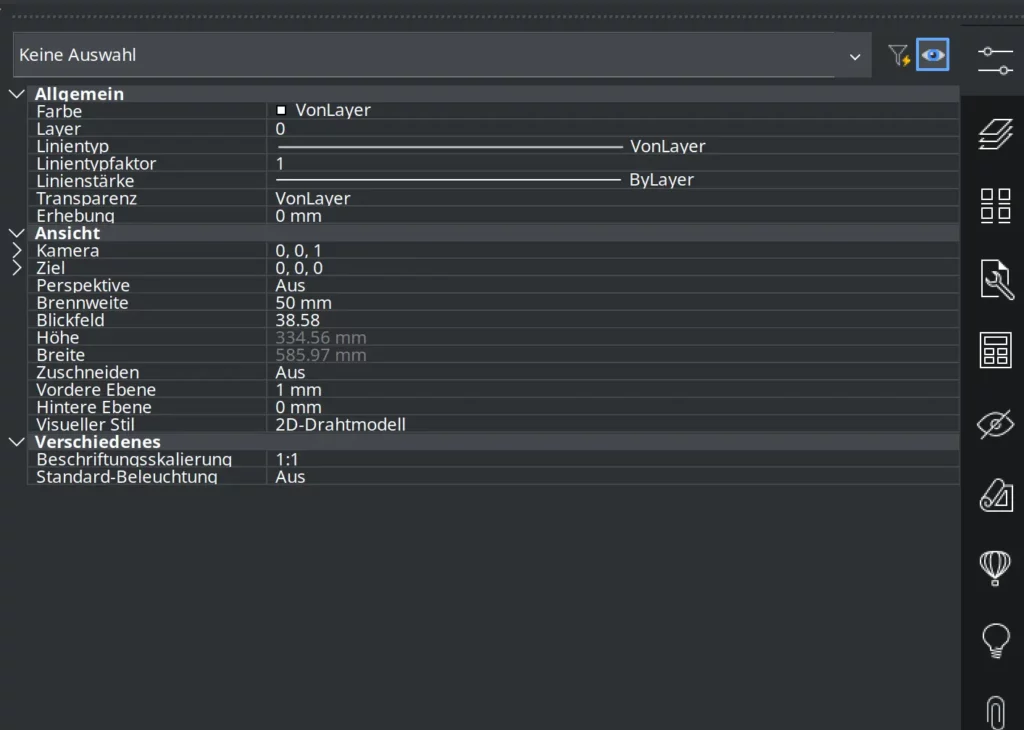Click the crossed-out eye visibility icon
This screenshot has height=730, width=1024.
[995, 424]
